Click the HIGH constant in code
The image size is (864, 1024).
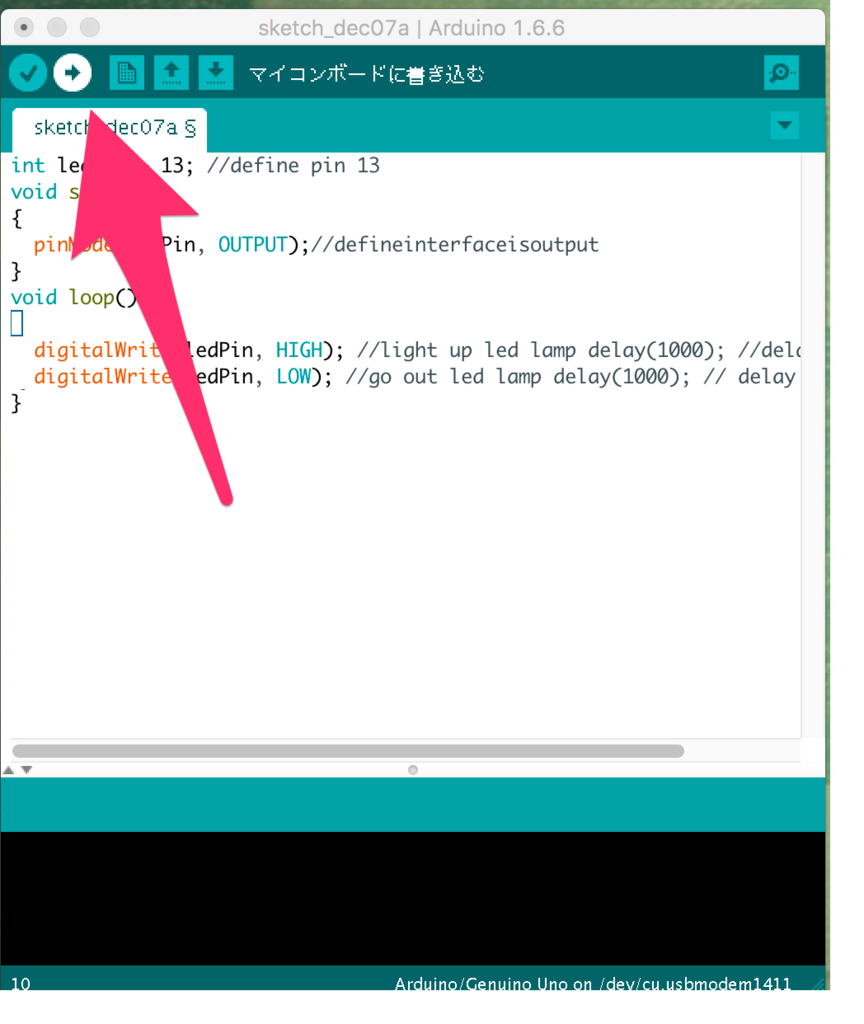(x=299, y=351)
